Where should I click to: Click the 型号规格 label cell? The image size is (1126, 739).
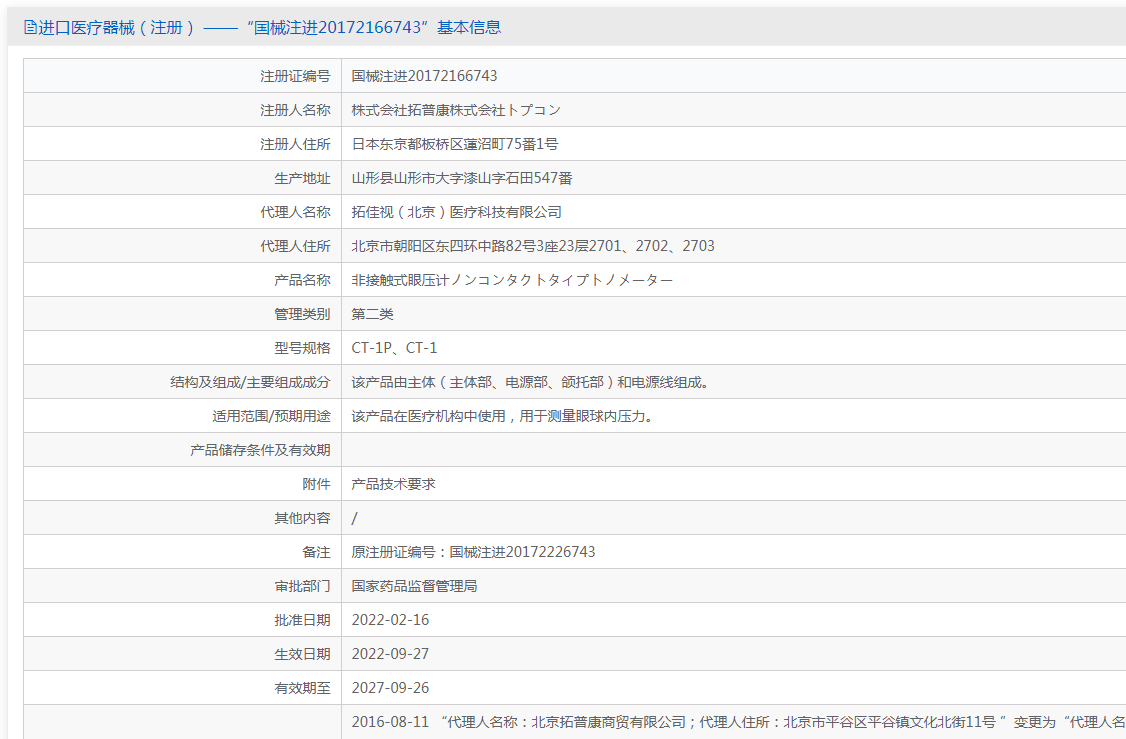(182, 348)
